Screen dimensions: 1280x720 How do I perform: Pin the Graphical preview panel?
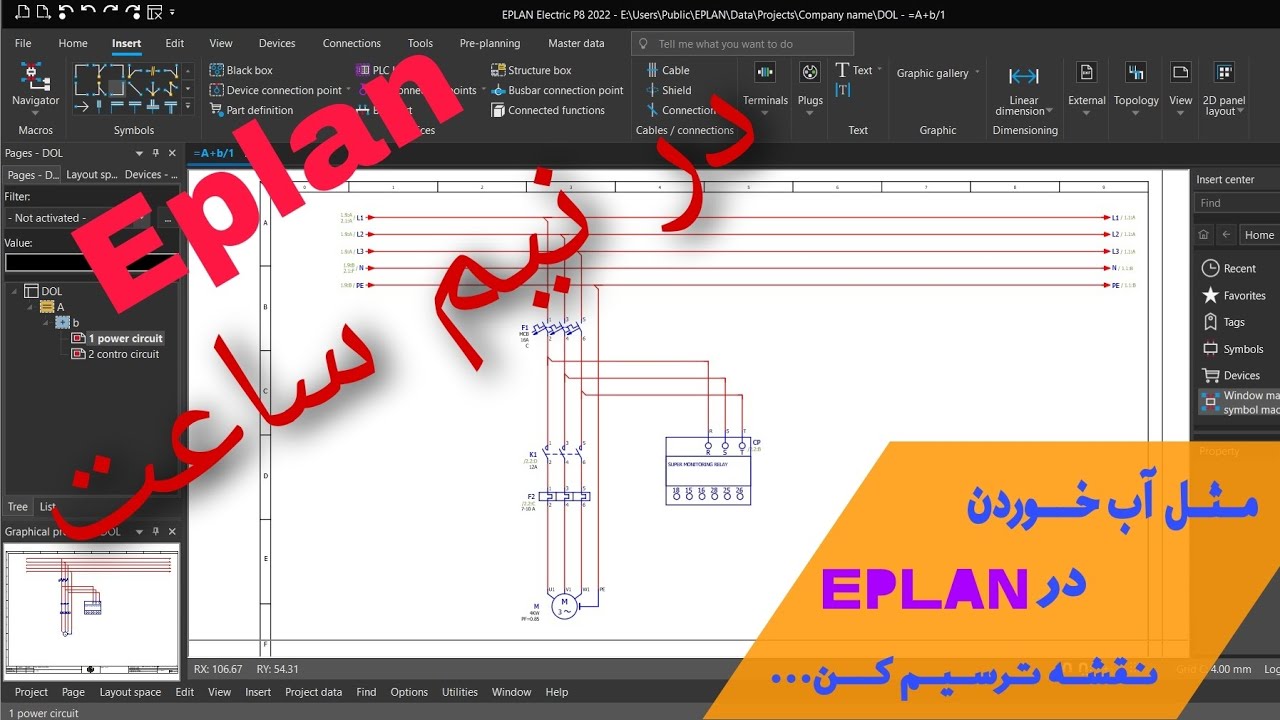155,532
